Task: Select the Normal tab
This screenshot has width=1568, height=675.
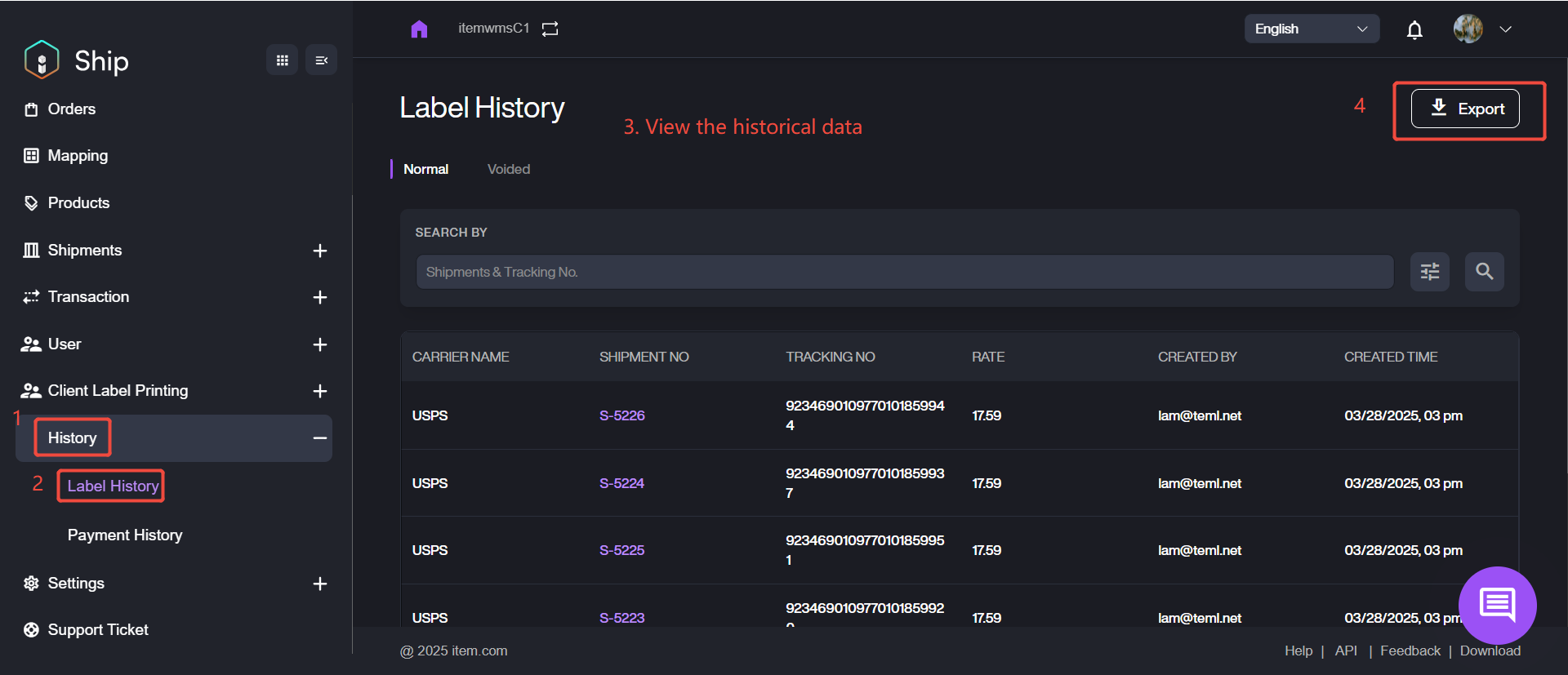Action: 425,169
